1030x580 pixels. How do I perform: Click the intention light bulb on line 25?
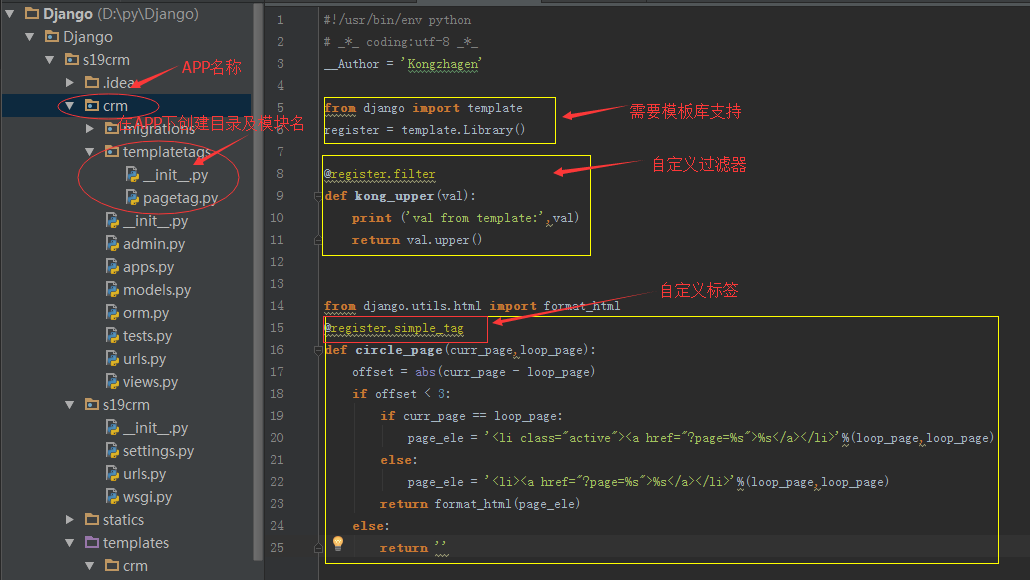(x=338, y=543)
